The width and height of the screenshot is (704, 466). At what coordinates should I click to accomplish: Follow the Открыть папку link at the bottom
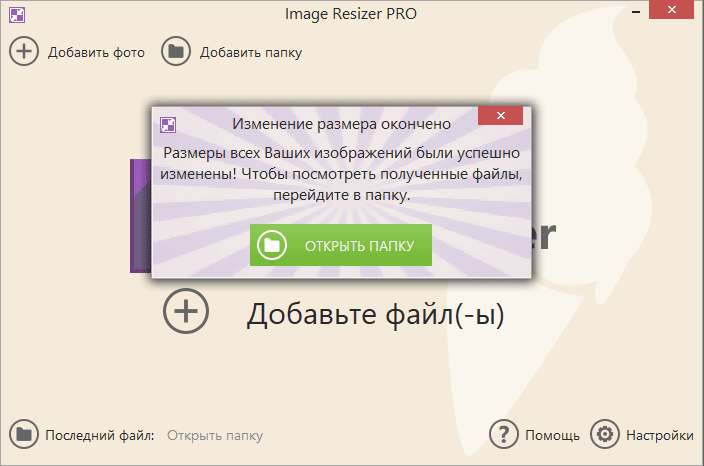(215, 435)
